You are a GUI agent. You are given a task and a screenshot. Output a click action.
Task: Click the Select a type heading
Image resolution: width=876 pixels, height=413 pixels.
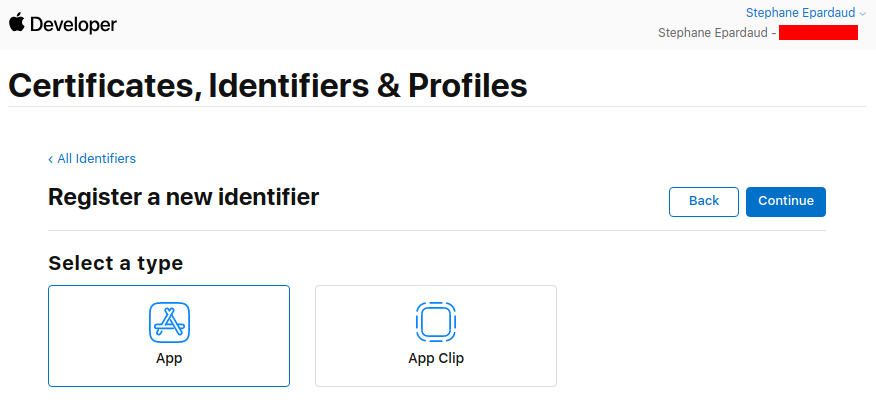115,263
